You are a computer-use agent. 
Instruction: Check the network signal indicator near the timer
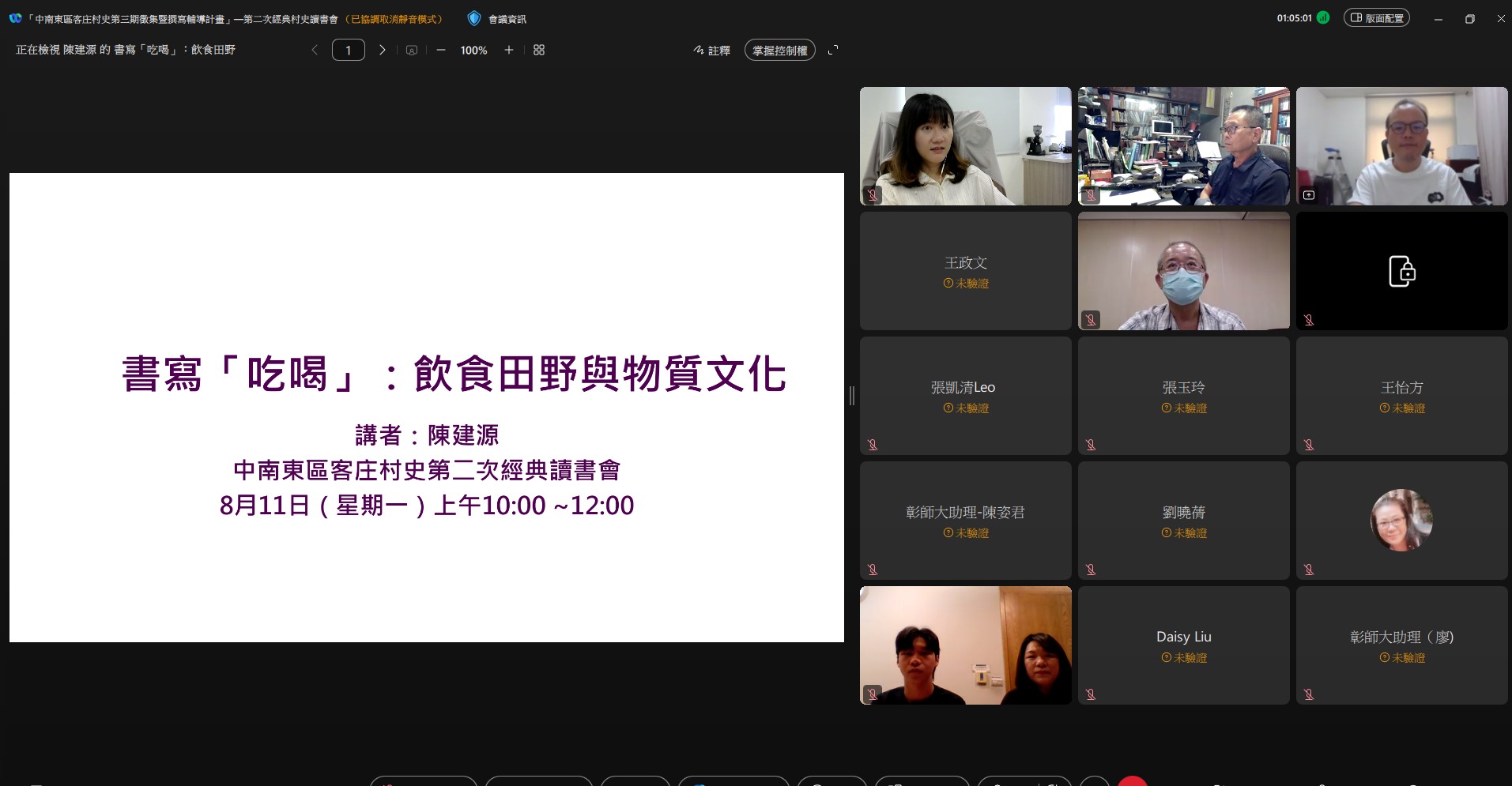tap(1323, 17)
